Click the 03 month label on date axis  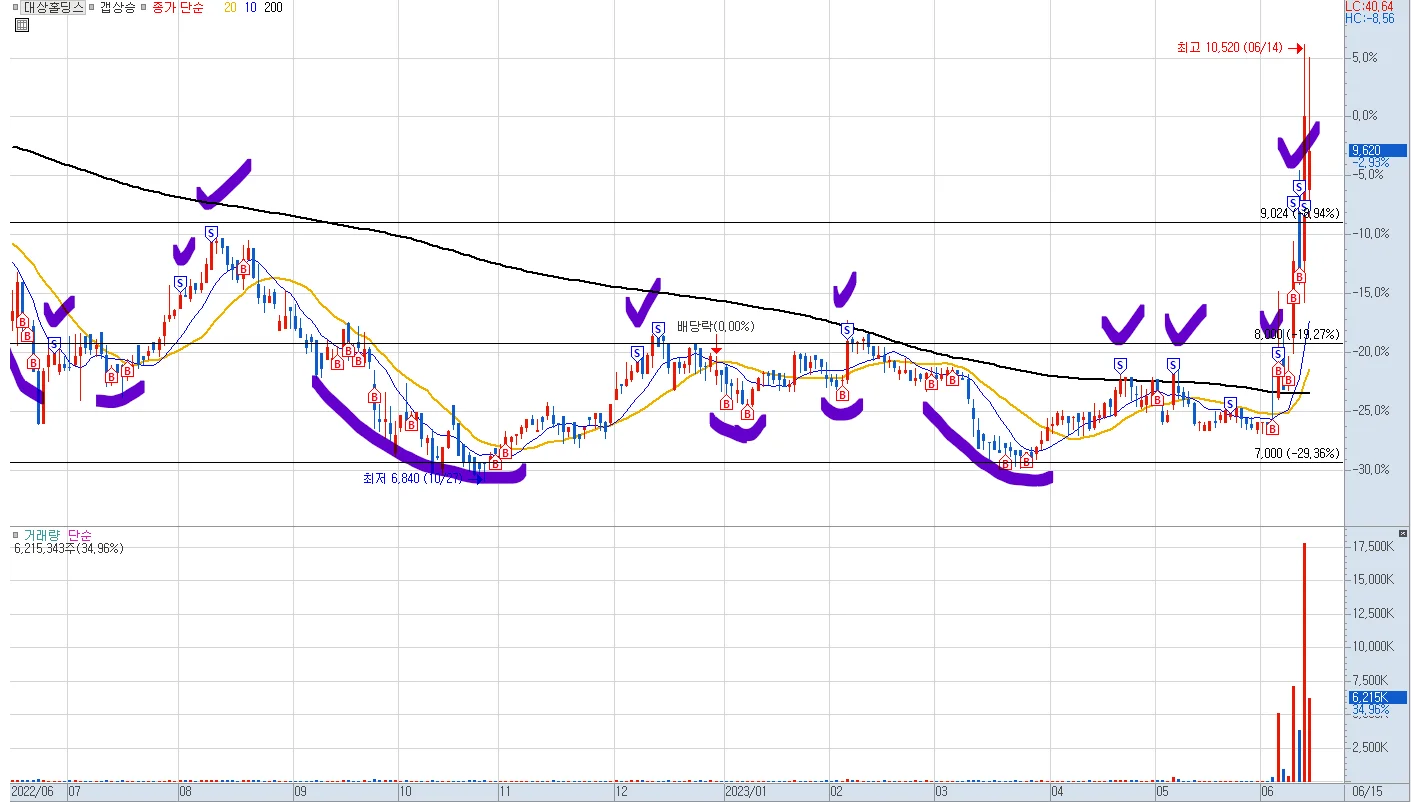tap(941, 791)
